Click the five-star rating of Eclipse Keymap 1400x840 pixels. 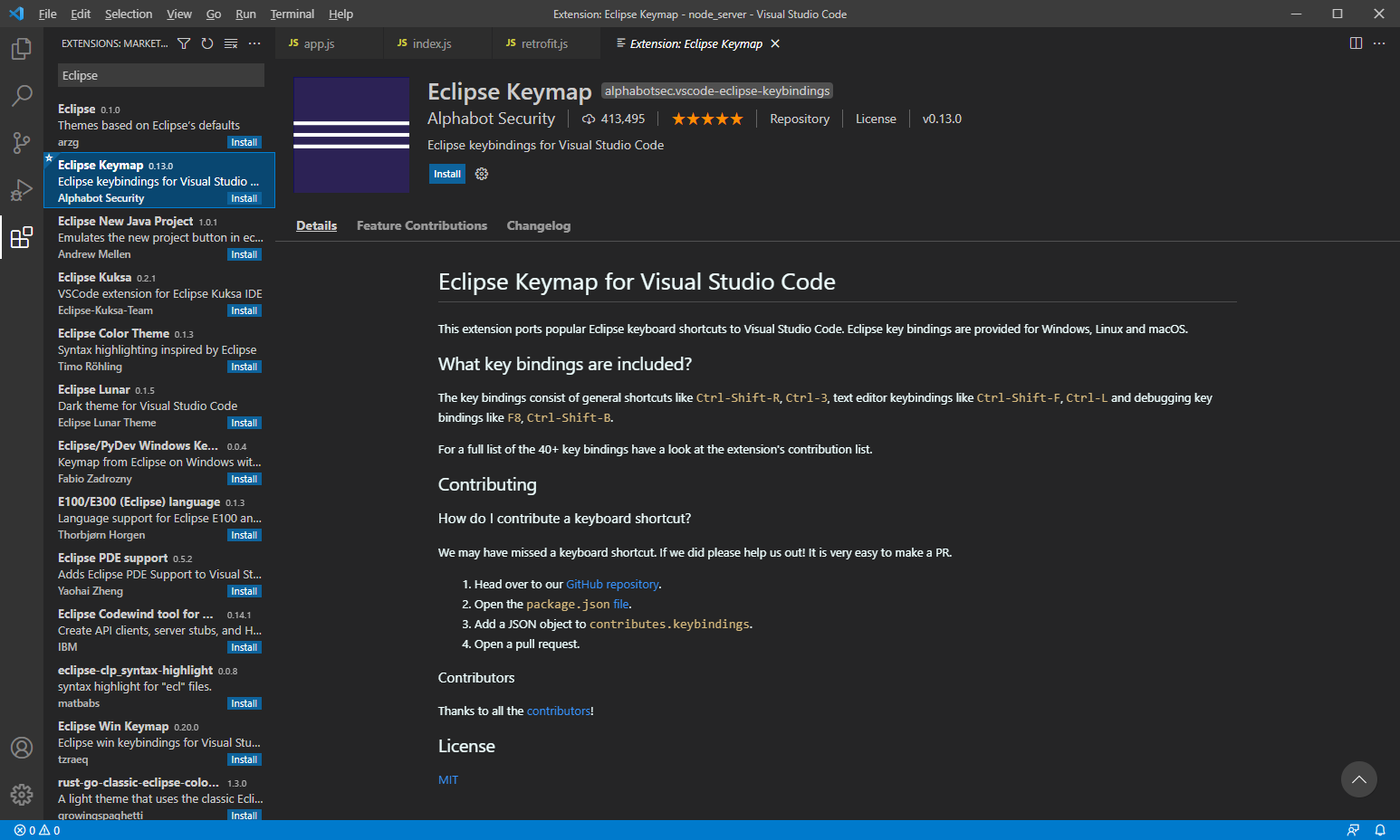(707, 119)
